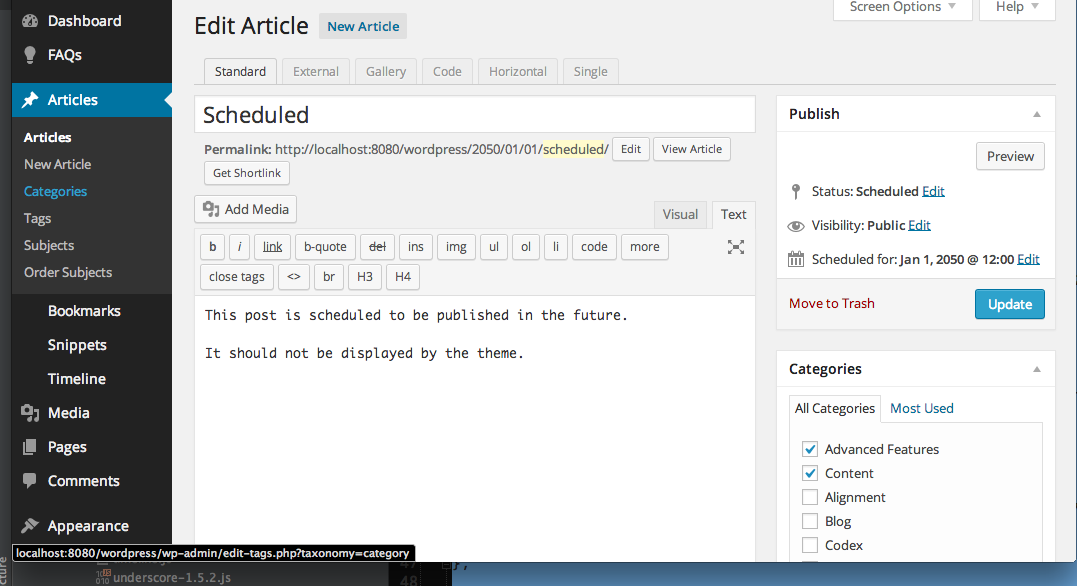This screenshot has width=1077, height=586.
Task: Insert image with img button
Action: [x=456, y=247]
